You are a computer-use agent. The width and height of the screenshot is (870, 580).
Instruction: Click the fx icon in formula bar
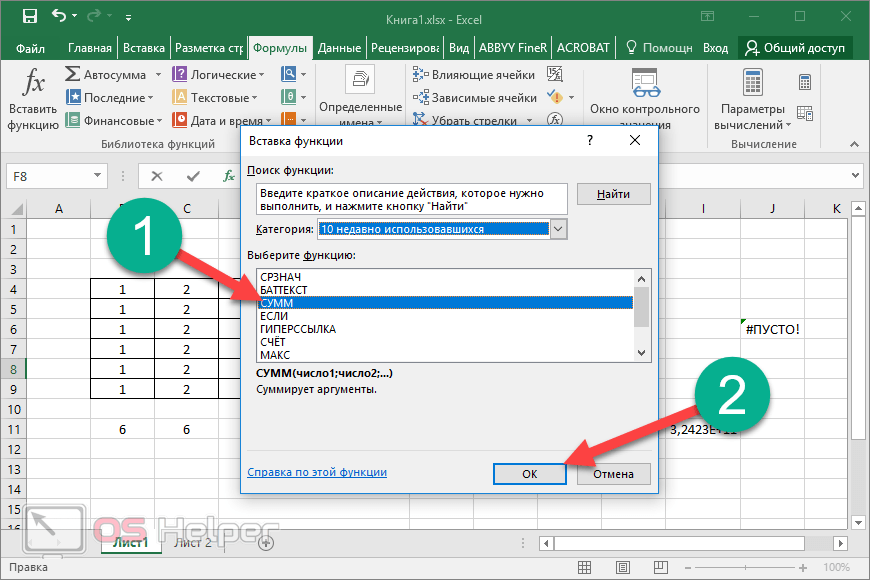coord(229,176)
